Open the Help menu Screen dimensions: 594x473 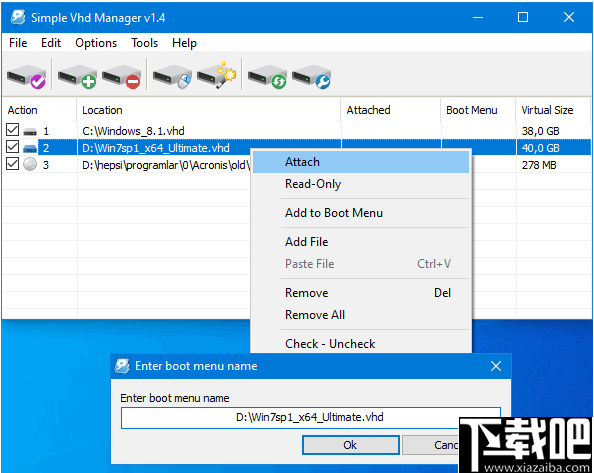184,43
